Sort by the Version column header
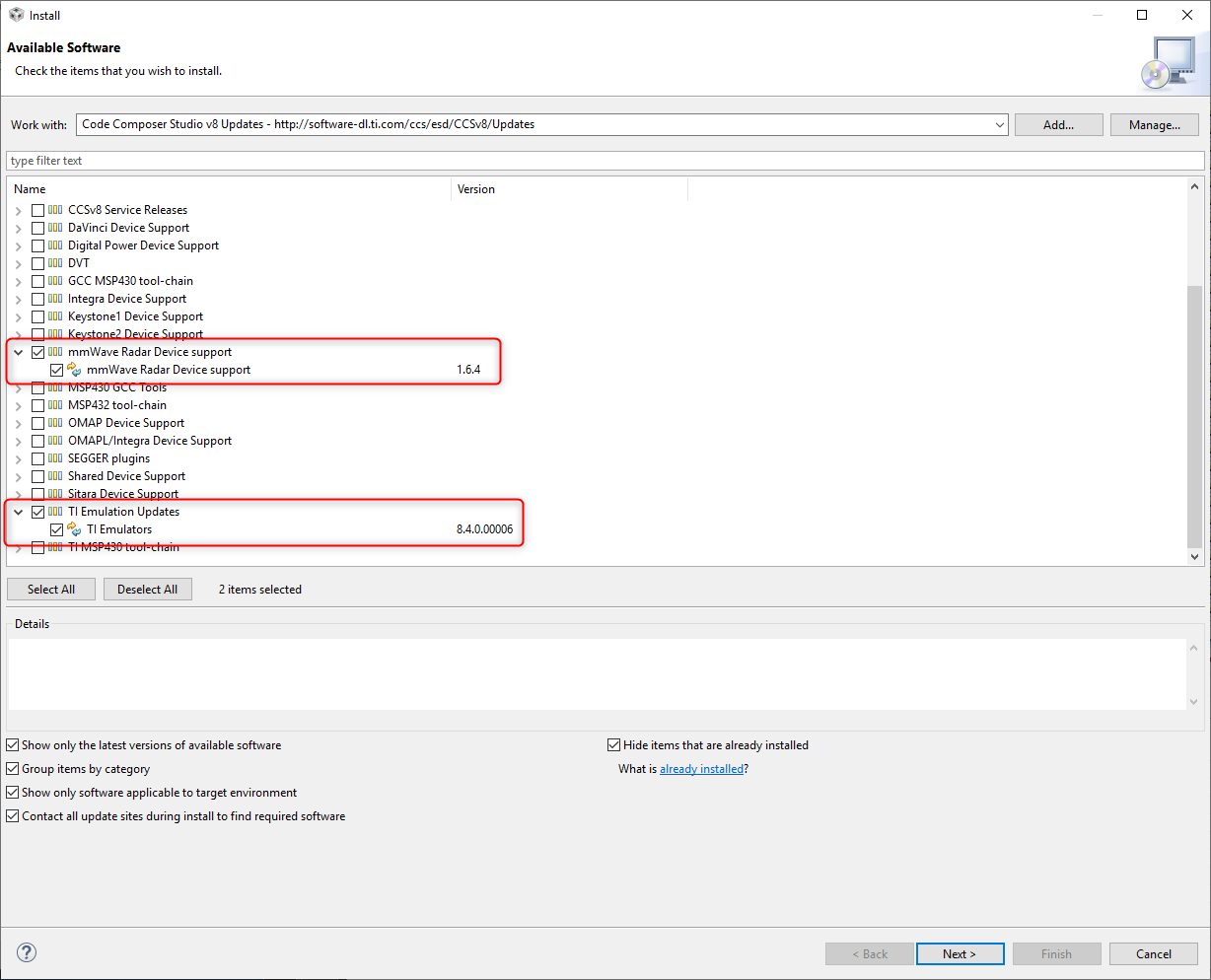 tap(569, 189)
